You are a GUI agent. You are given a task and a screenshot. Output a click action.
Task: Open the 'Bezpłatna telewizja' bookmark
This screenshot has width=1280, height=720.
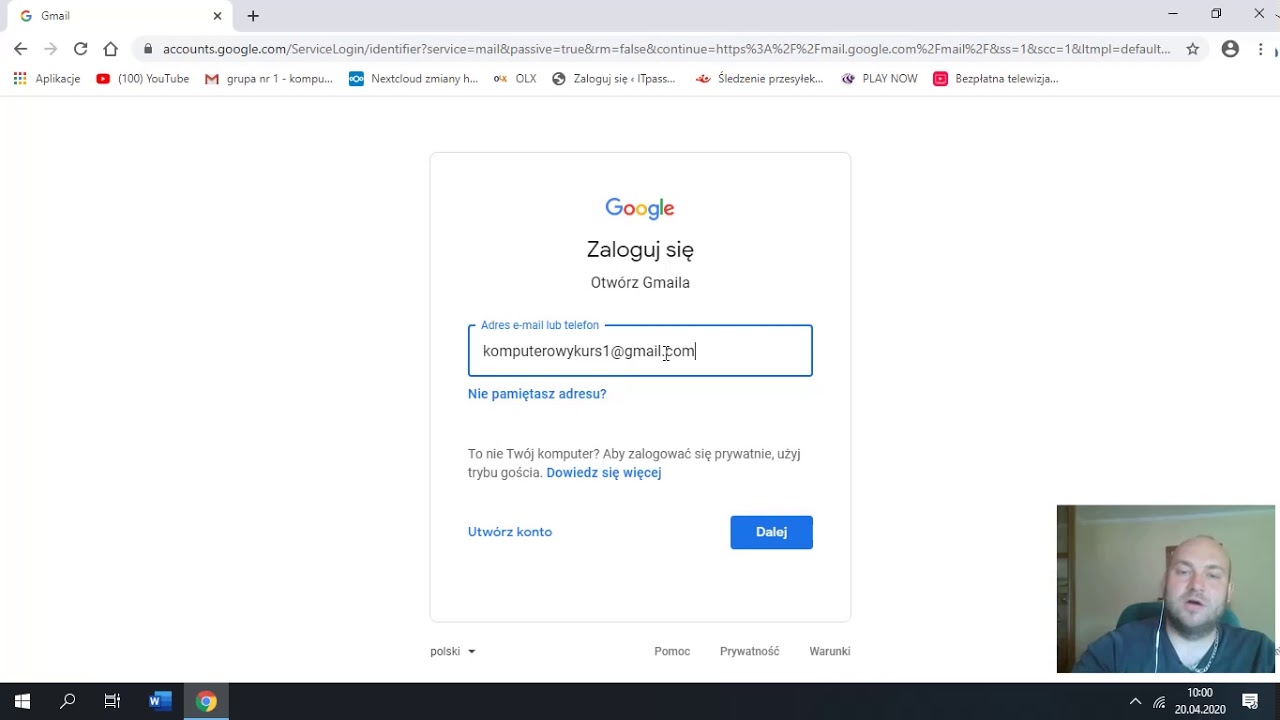pos(996,79)
